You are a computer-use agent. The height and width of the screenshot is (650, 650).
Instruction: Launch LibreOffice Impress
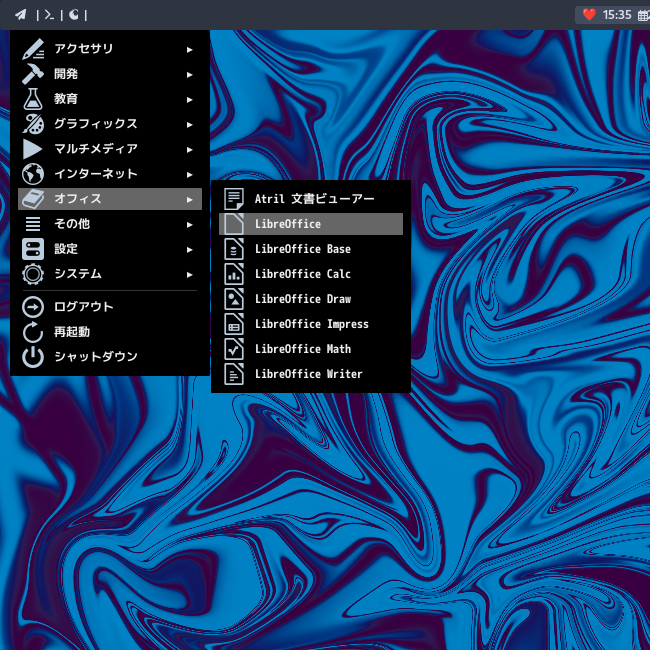311,324
